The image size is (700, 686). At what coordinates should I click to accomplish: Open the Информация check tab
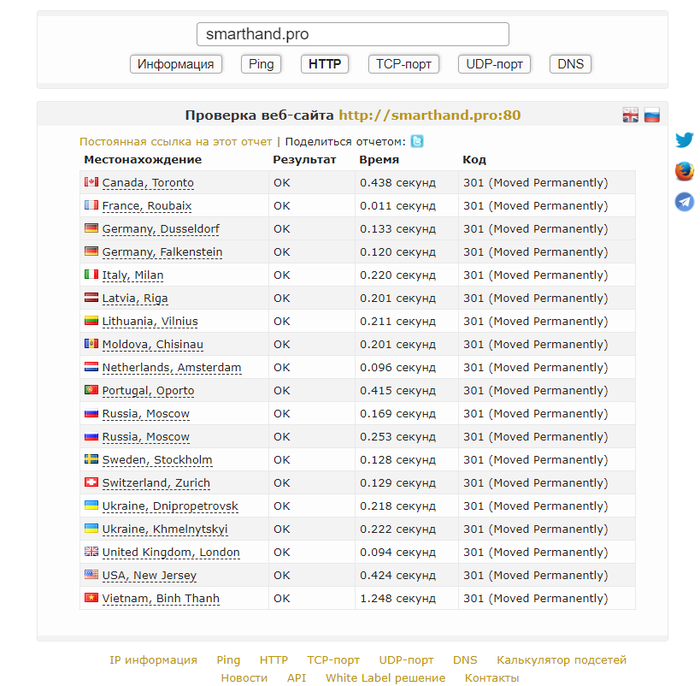[x=176, y=64]
